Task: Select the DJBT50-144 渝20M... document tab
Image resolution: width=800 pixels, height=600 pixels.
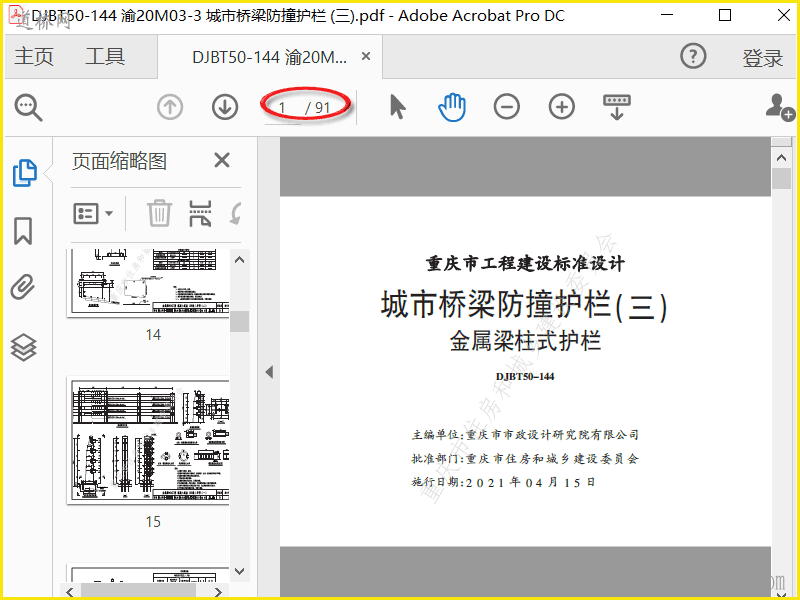Action: pyautogui.click(x=269, y=57)
